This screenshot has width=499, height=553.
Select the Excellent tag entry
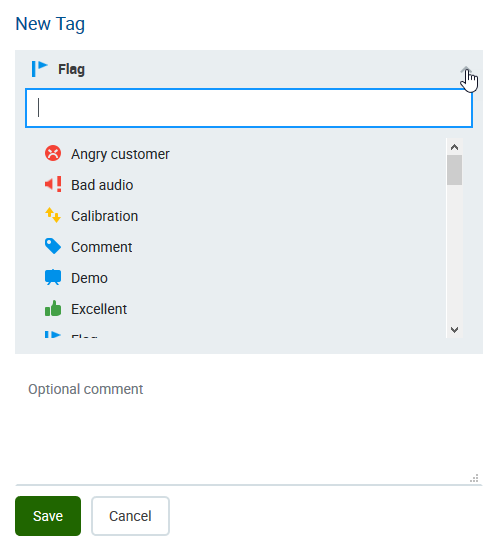[x=99, y=309]
